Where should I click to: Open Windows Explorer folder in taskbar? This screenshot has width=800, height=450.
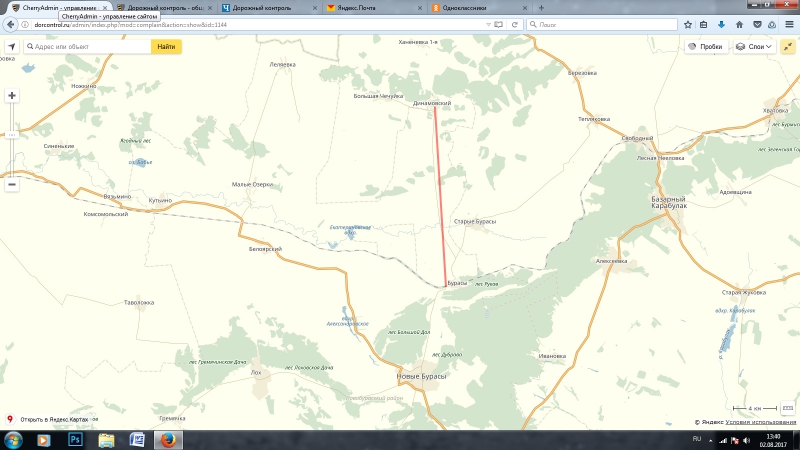[x=106, y=439]
